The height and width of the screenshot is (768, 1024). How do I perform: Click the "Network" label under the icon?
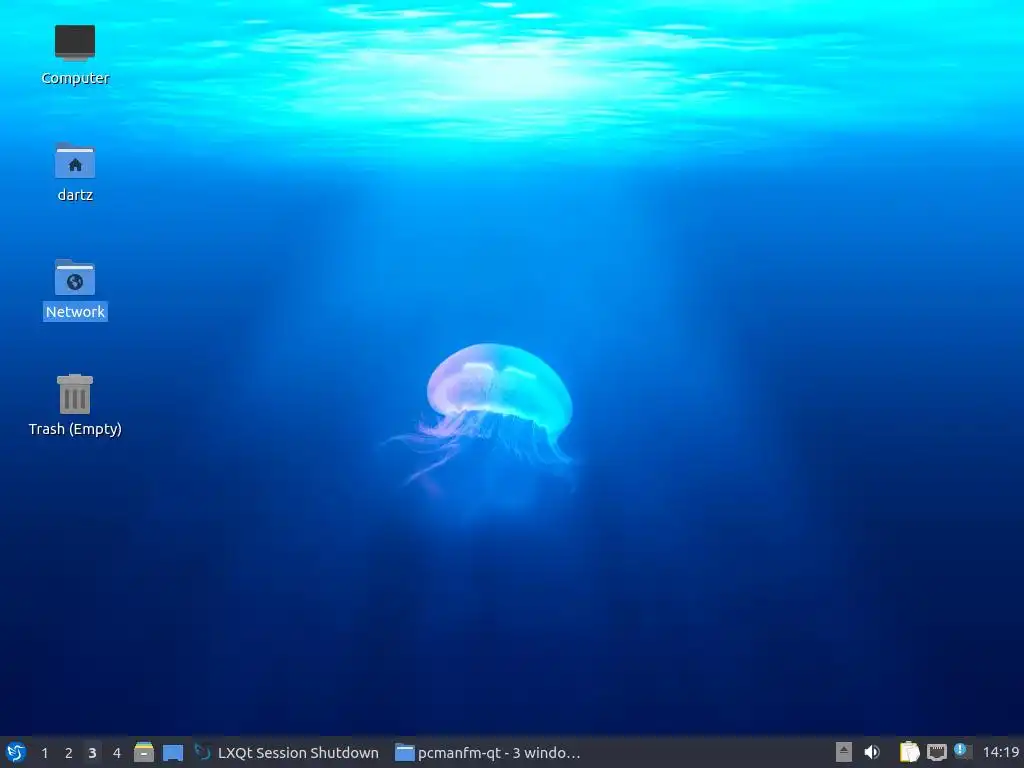click(75, 312)
